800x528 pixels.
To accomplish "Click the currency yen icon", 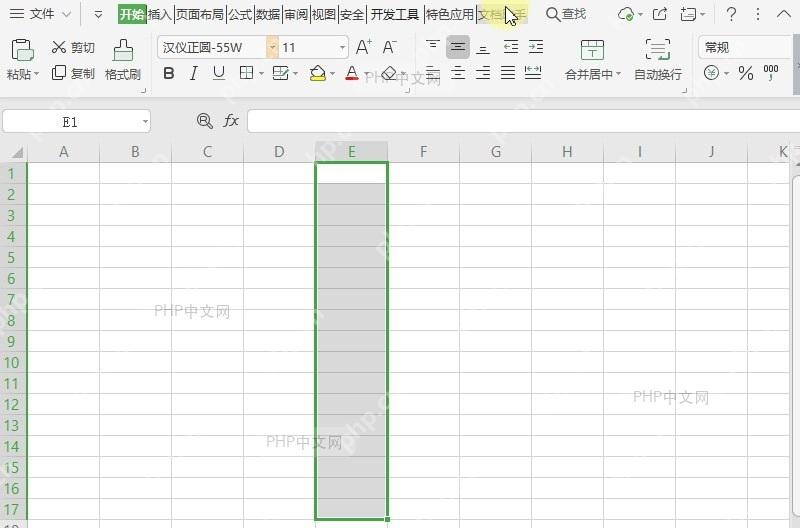I will pos(711,73).
